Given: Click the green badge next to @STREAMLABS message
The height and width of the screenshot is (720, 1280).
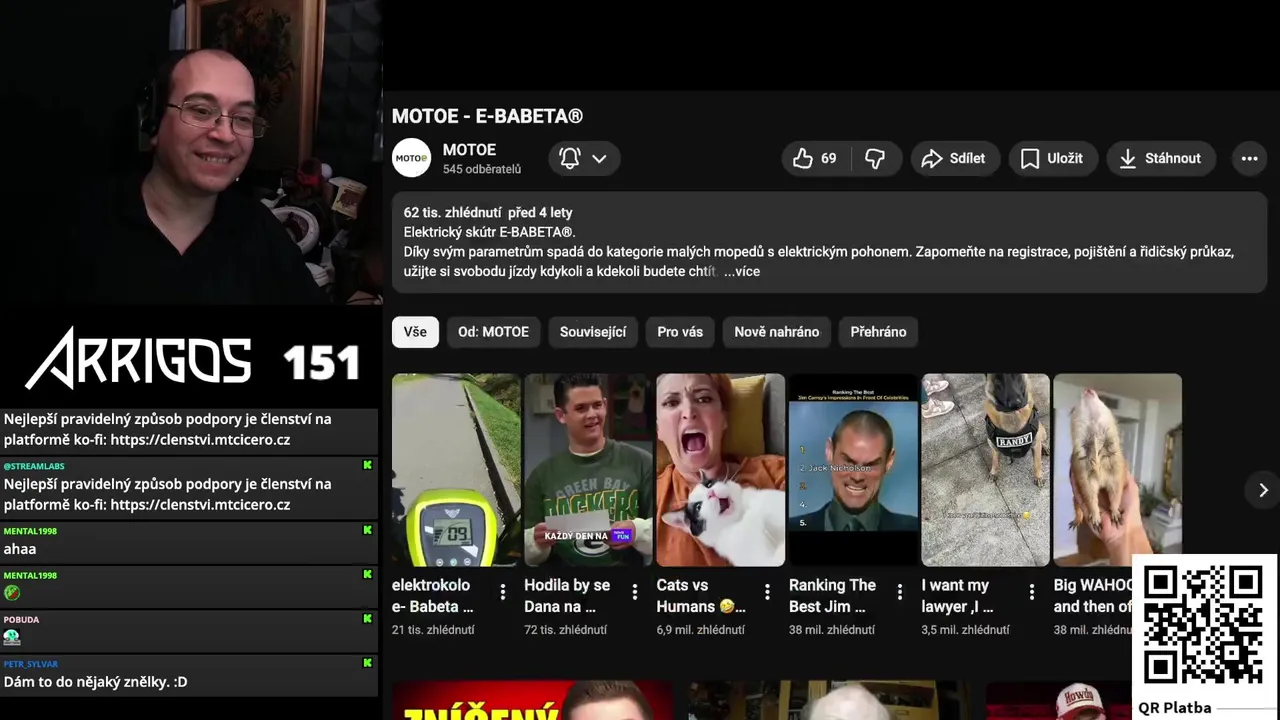Looking at the screenshot, I should [x=367, y=466].
